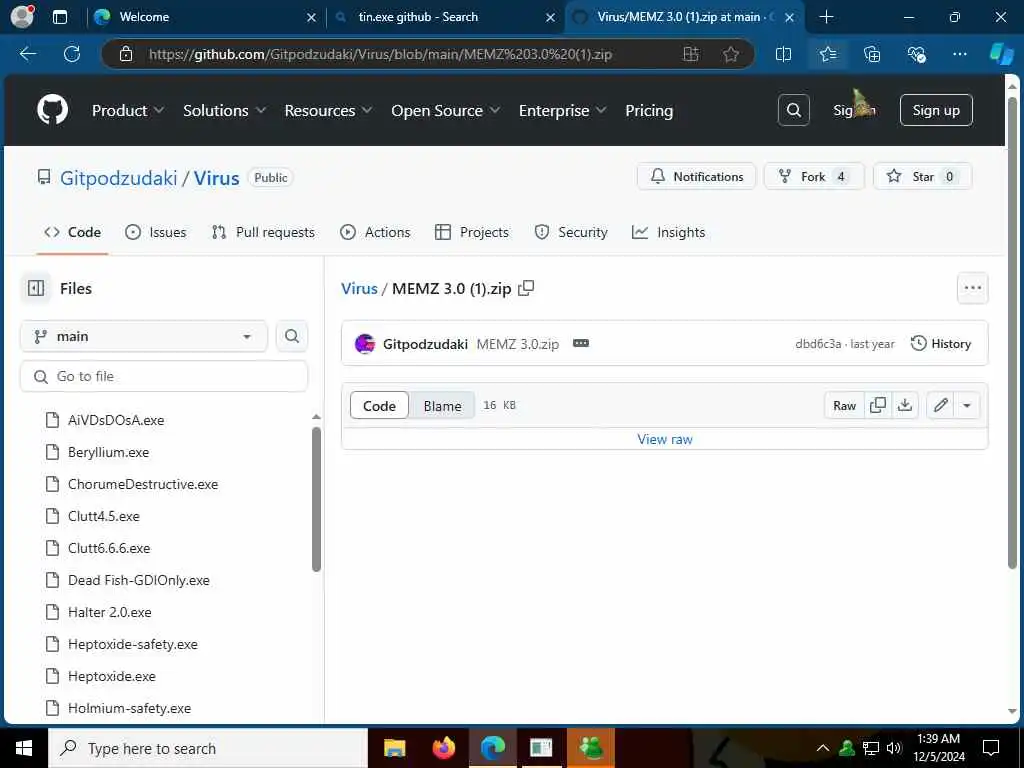Viewport: 1024px width, 768px height.
Task: Click the file options three-dot menu
Action: click(x=972, y=288)
